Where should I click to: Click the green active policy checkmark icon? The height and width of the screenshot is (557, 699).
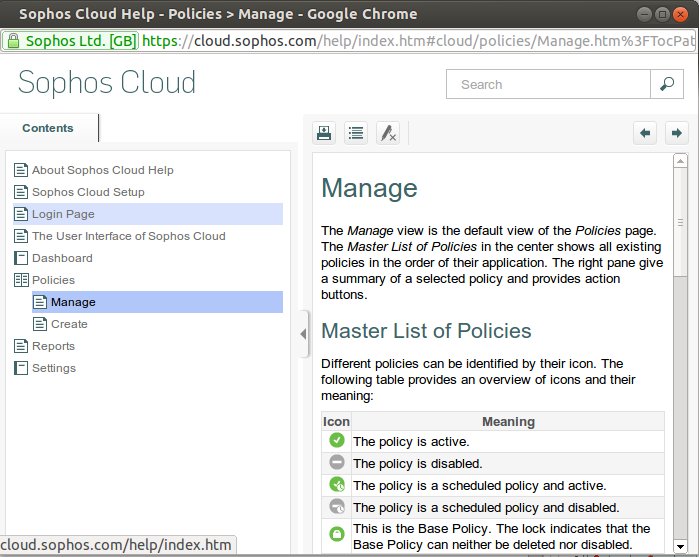(x=337, y=440)
